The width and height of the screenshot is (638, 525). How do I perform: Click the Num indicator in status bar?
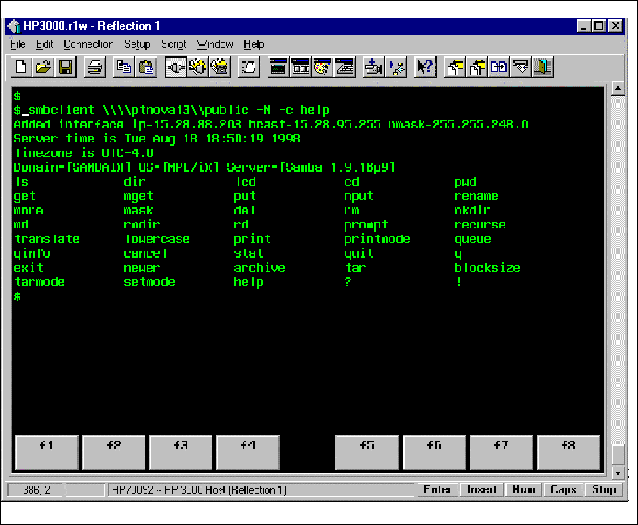523,489
